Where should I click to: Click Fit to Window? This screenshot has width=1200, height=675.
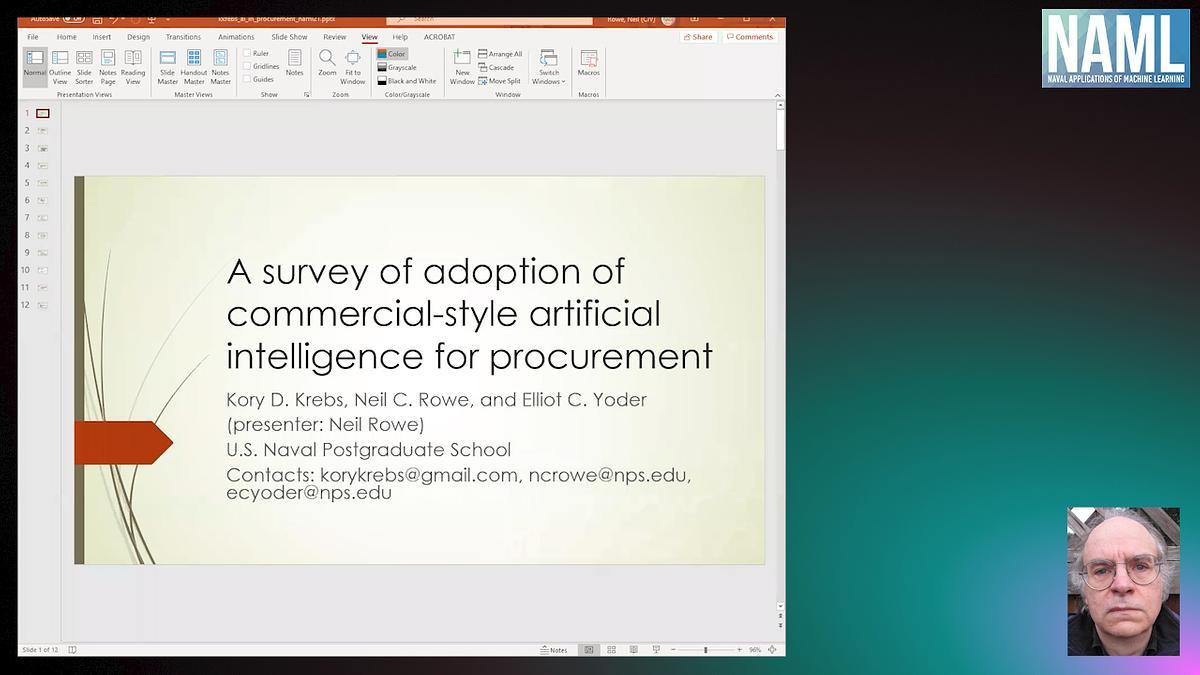point(353,67)
